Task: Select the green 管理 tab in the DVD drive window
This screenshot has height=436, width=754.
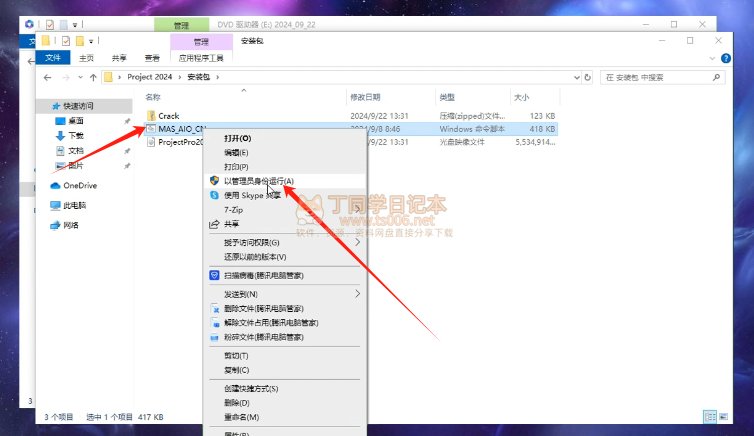Action: click(182, 25)
